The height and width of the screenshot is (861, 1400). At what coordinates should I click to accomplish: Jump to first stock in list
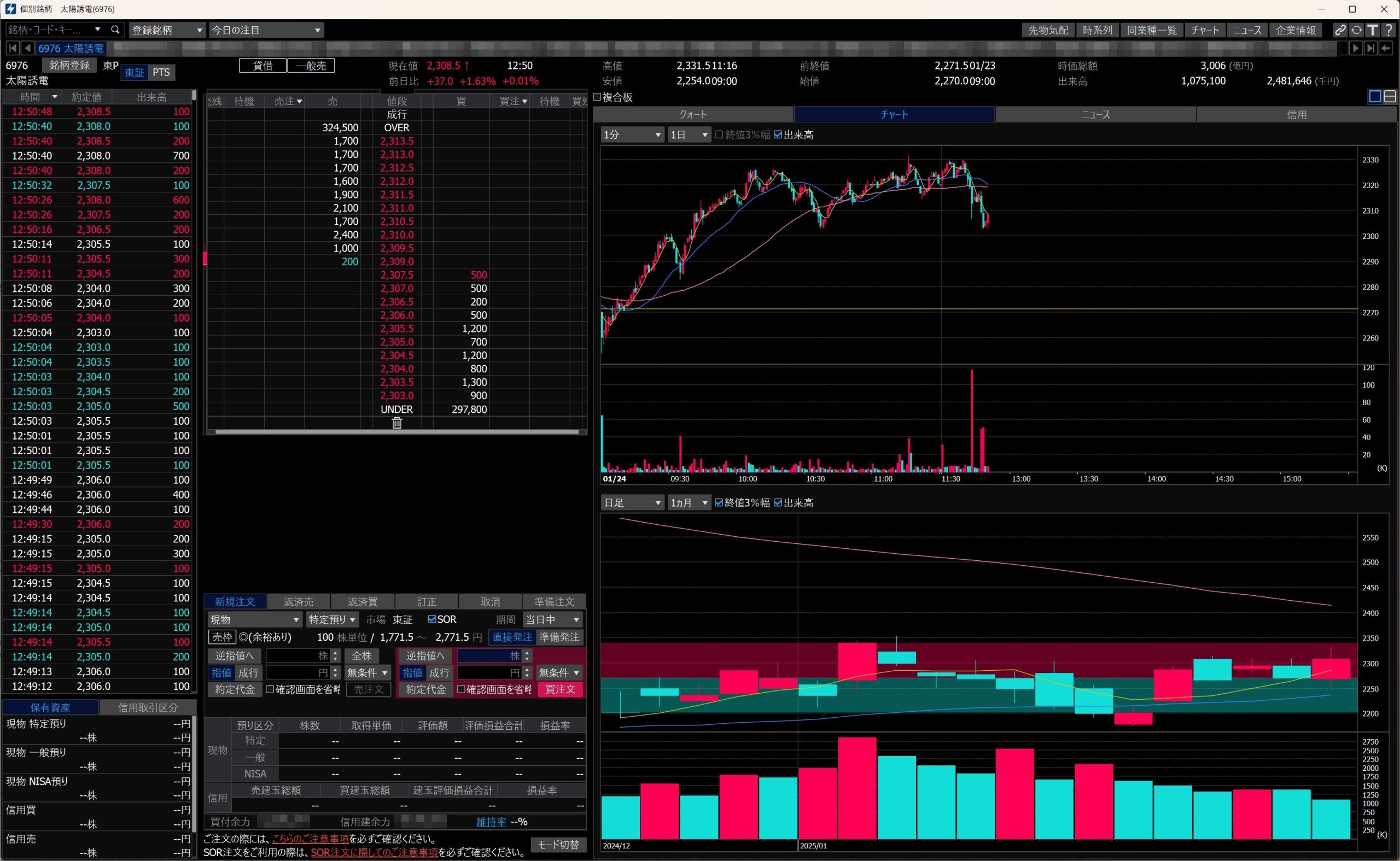tap(13, 49)
